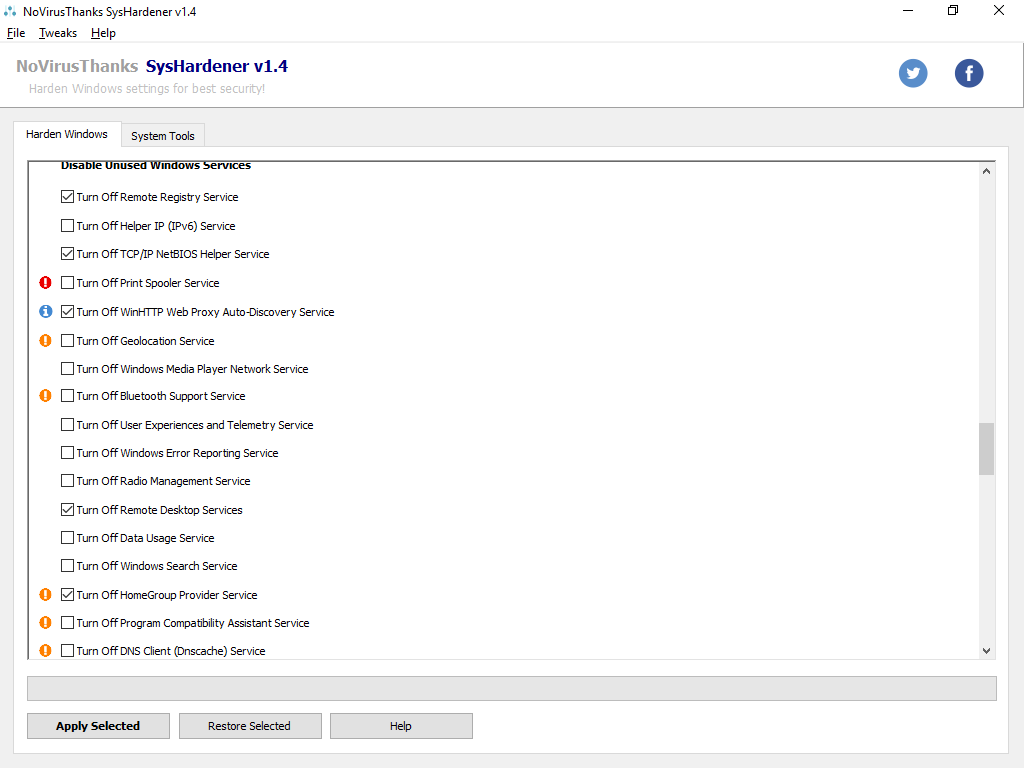Check Turn Off User Experiences and Telemetry Service
The height and width of the screenshot is (768, 1024).
coord(67,424)
